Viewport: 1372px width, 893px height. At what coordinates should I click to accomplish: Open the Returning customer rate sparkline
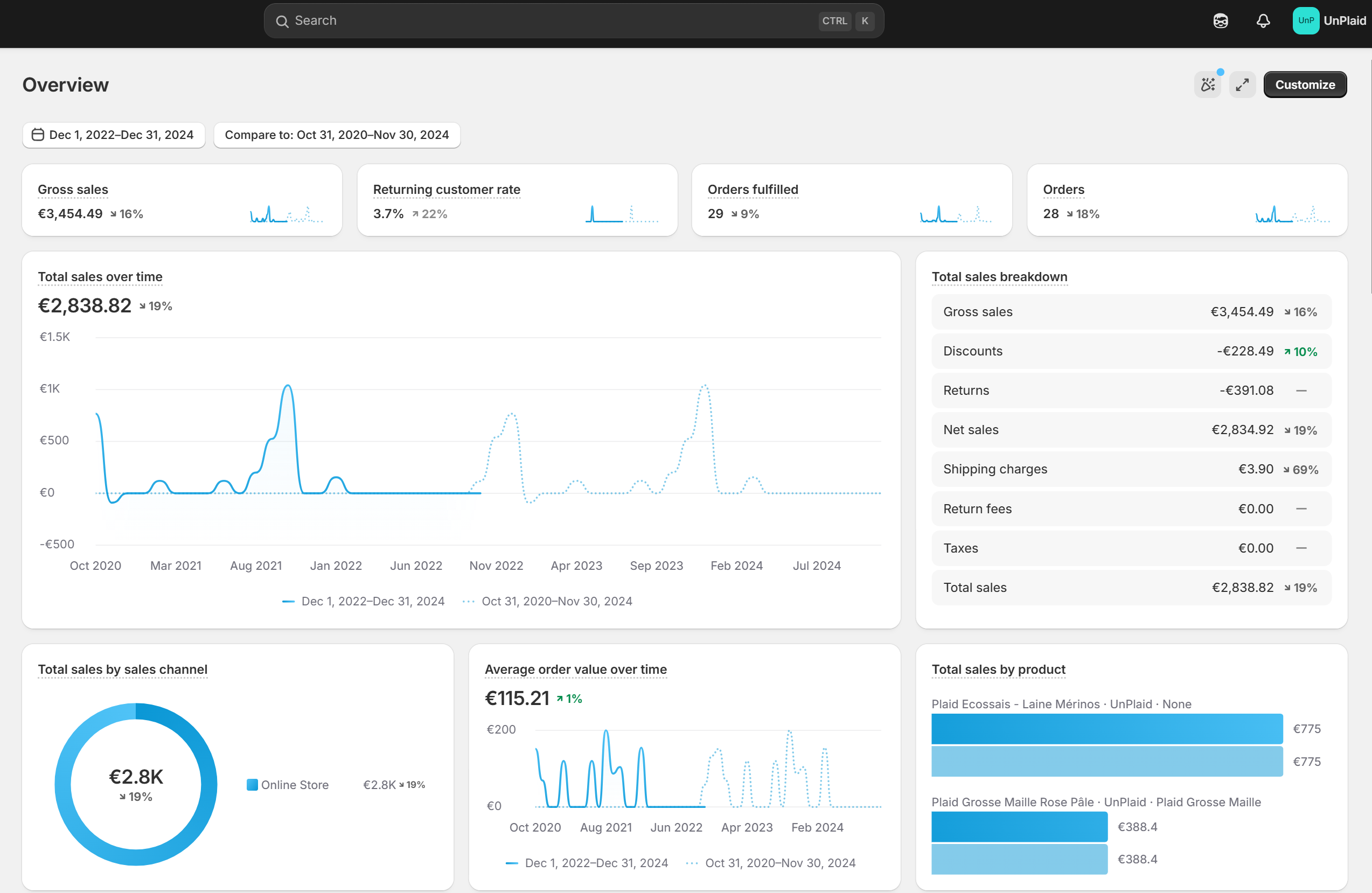click(622, 214)
